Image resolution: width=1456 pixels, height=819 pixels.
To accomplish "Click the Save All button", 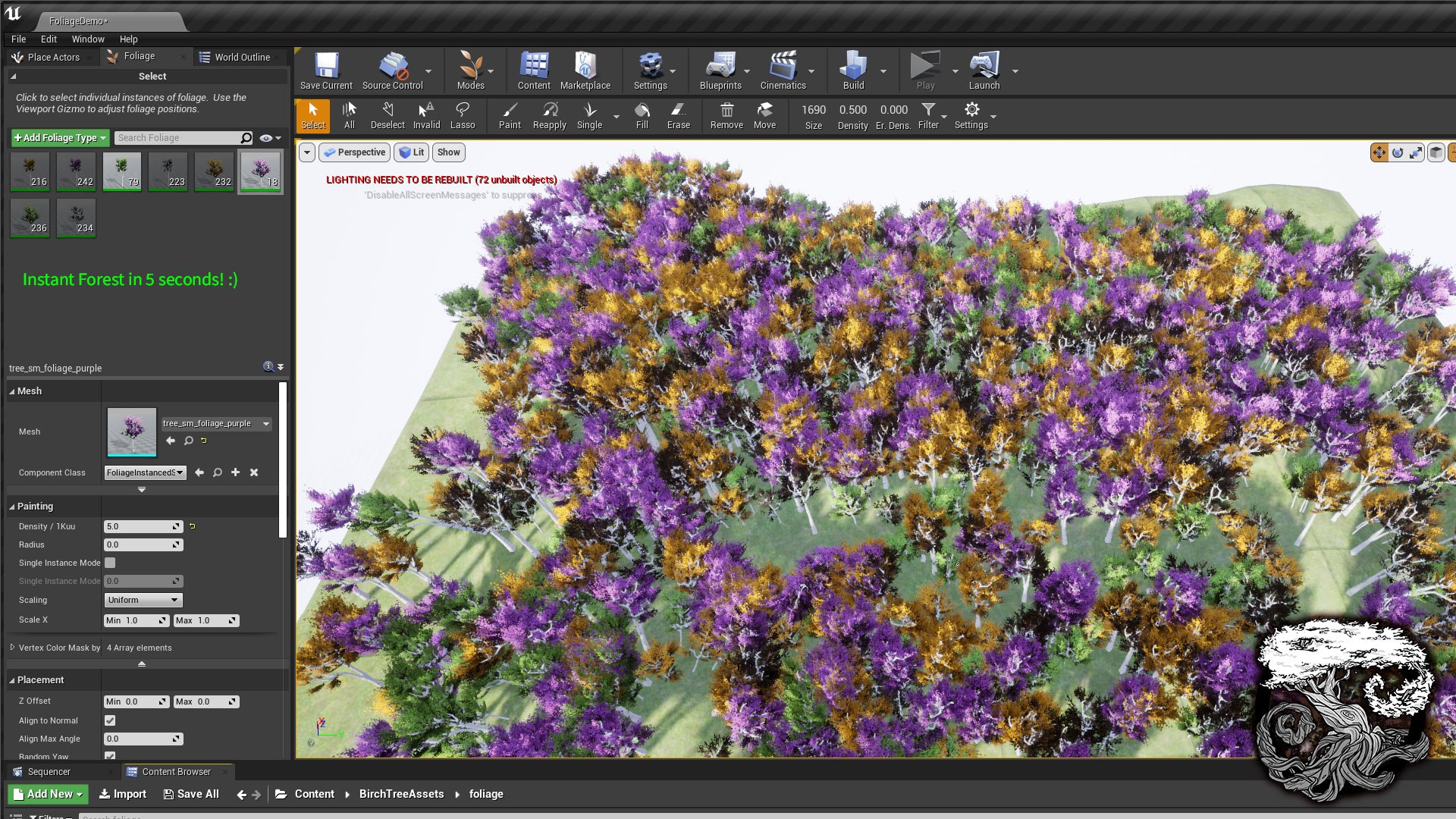I will pyautogui.click(x=191, y=794).
